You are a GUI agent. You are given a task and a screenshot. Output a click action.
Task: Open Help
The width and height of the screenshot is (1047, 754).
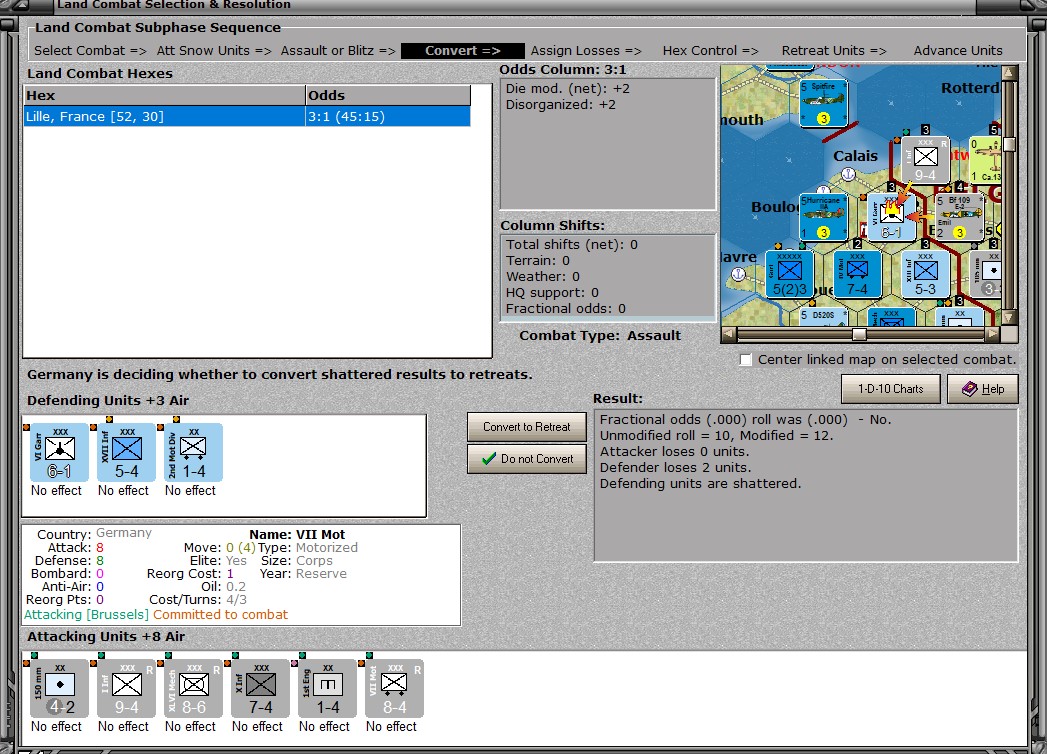983,389
